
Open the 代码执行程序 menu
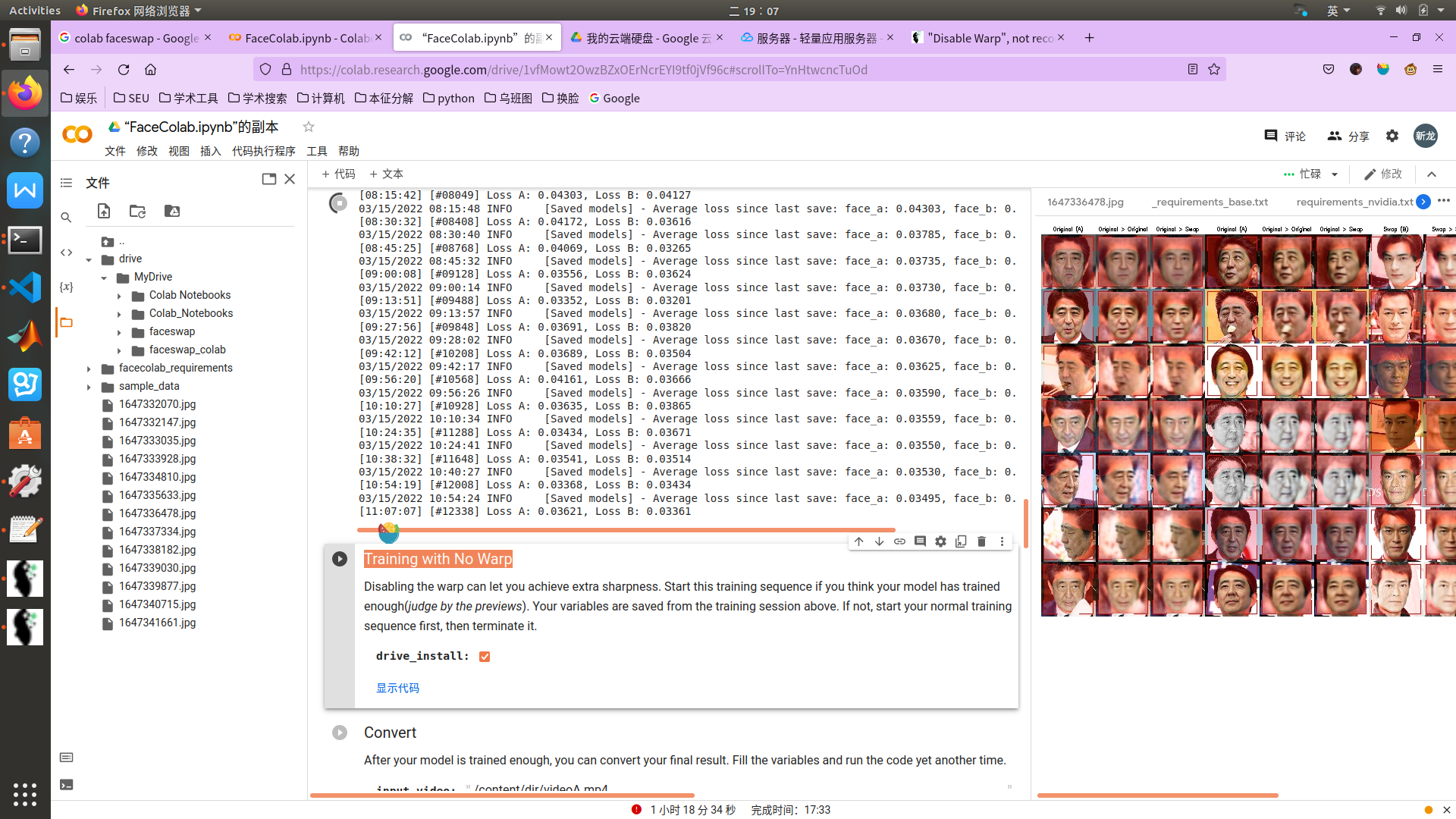coord(263,151)
